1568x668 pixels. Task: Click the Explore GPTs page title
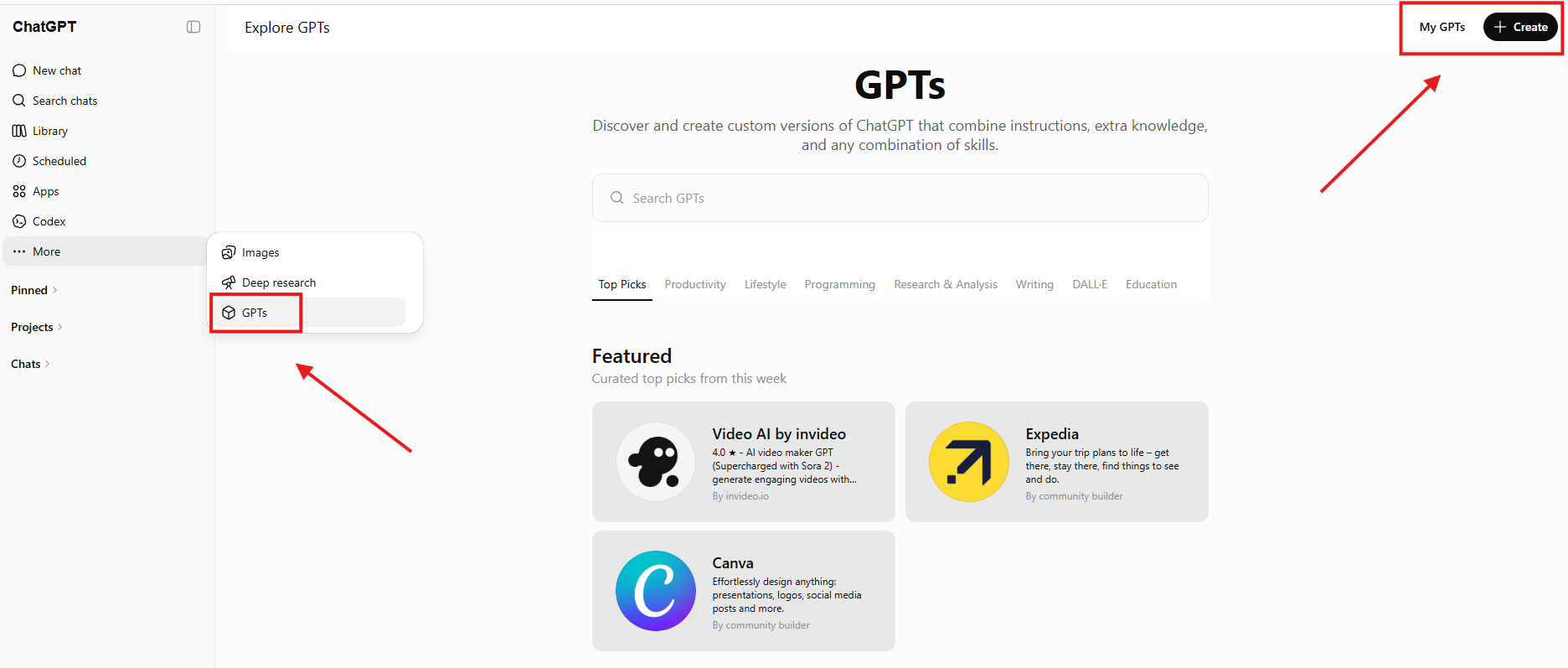coord(287,28)
